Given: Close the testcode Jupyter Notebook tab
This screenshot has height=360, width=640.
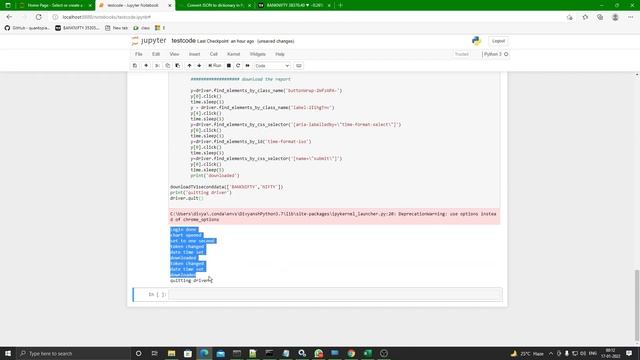Looking at the screenshot, I should click(x=170, y=5).
